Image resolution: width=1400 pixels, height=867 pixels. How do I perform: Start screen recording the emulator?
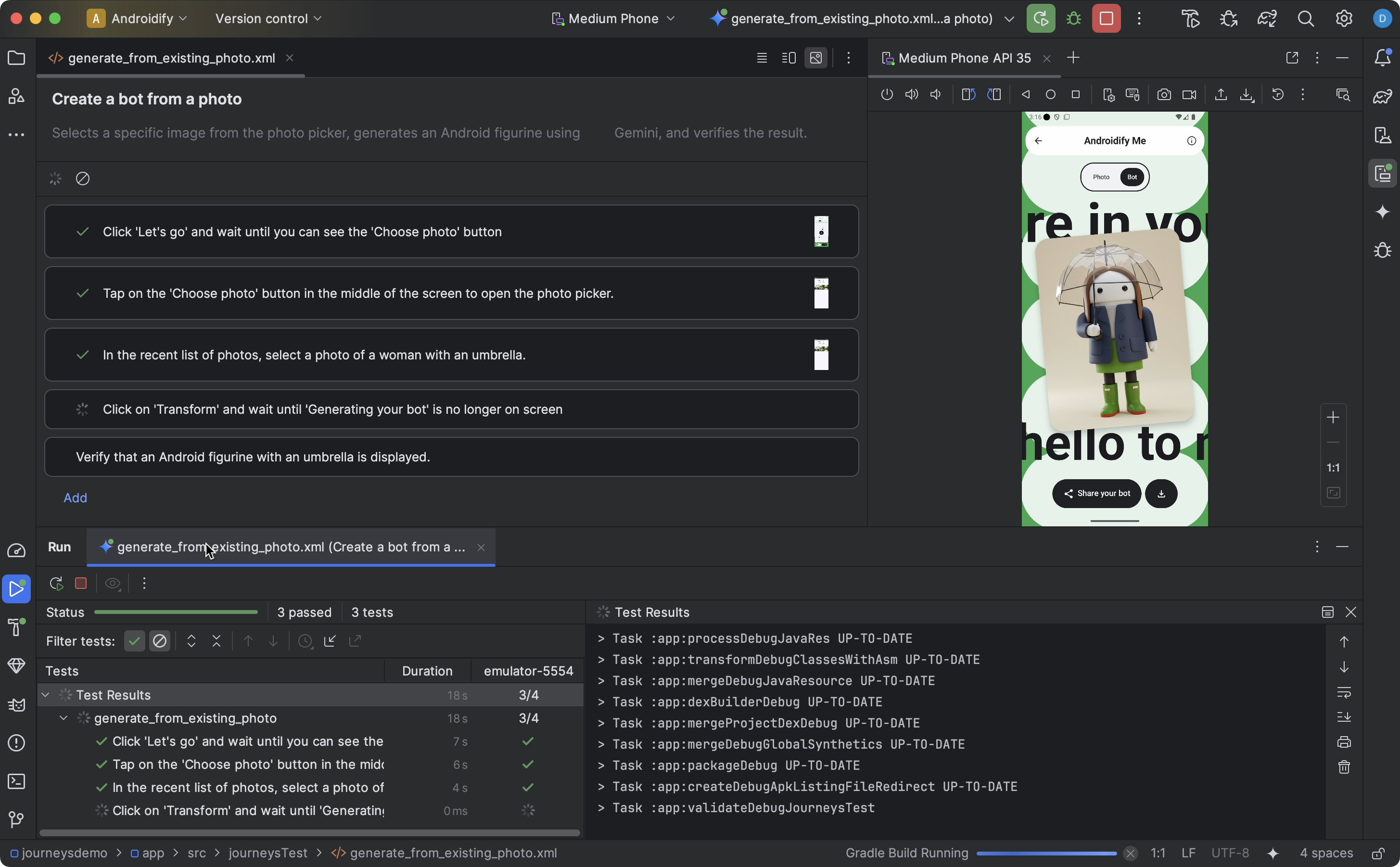point(1190,95)
